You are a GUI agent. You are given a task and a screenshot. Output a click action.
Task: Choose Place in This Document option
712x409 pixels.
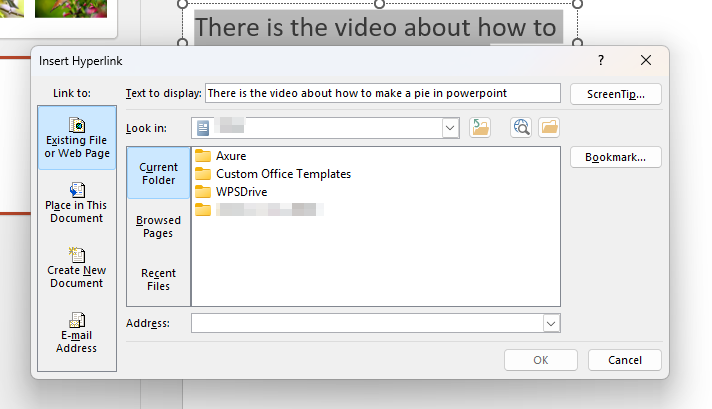pos(77,203)
